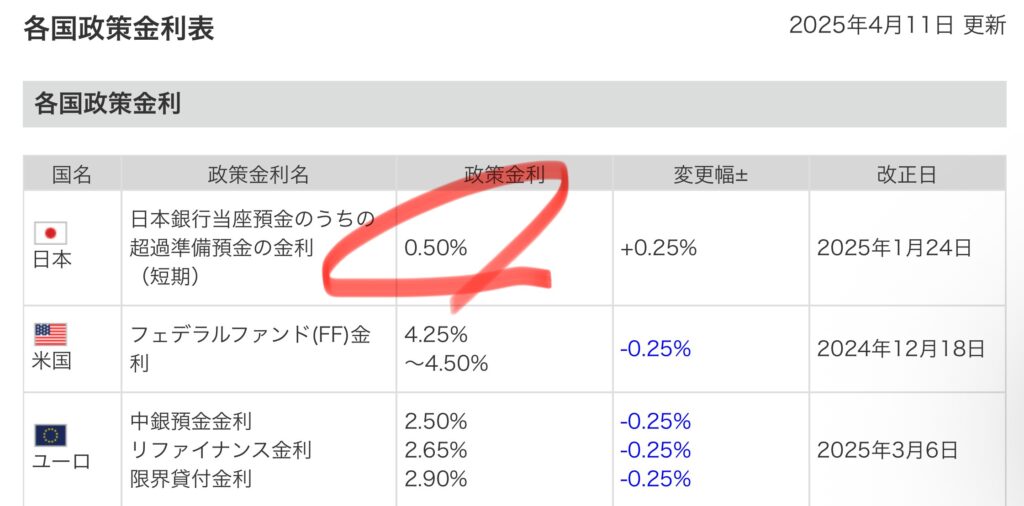Click the United States flag icon

click(50, 334)
